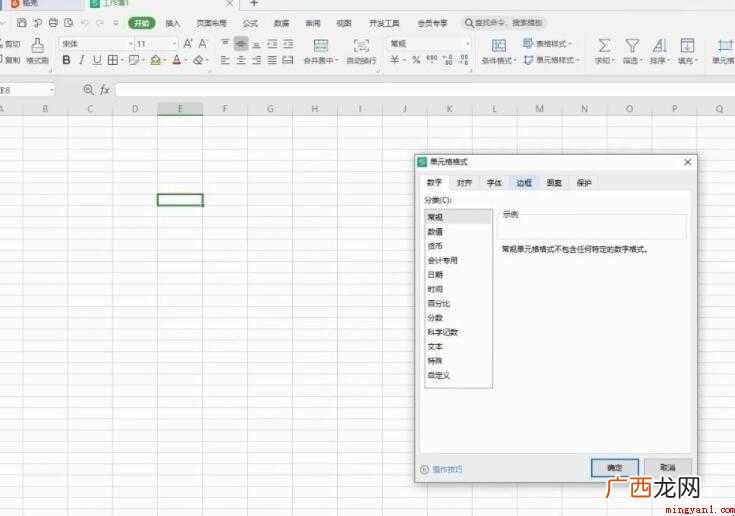Click the conditional formatting icon
Image resolution: width=735 pixels, height=516 pixels.
coord(499,45)
